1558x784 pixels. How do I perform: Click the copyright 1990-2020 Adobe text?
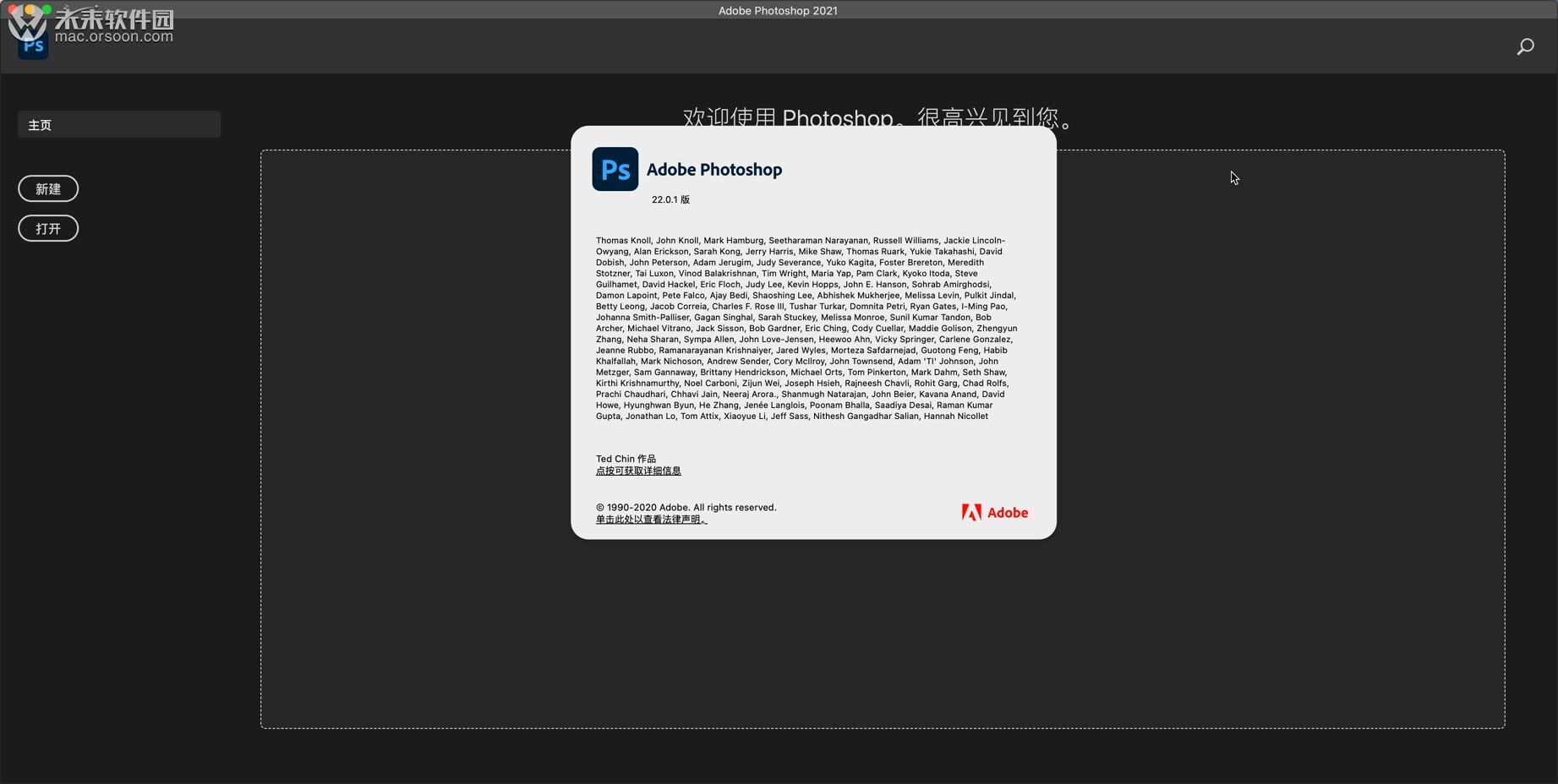coord(686,507)
